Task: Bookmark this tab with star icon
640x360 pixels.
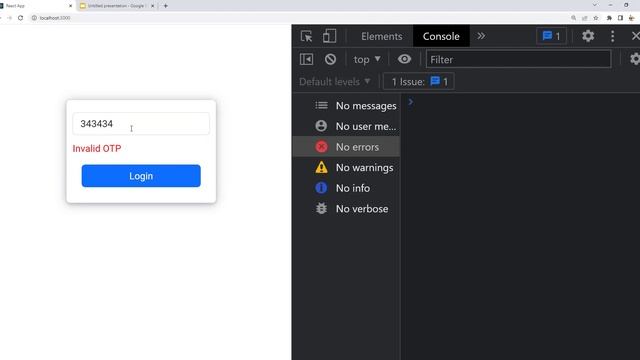Action: click(596, 18)
